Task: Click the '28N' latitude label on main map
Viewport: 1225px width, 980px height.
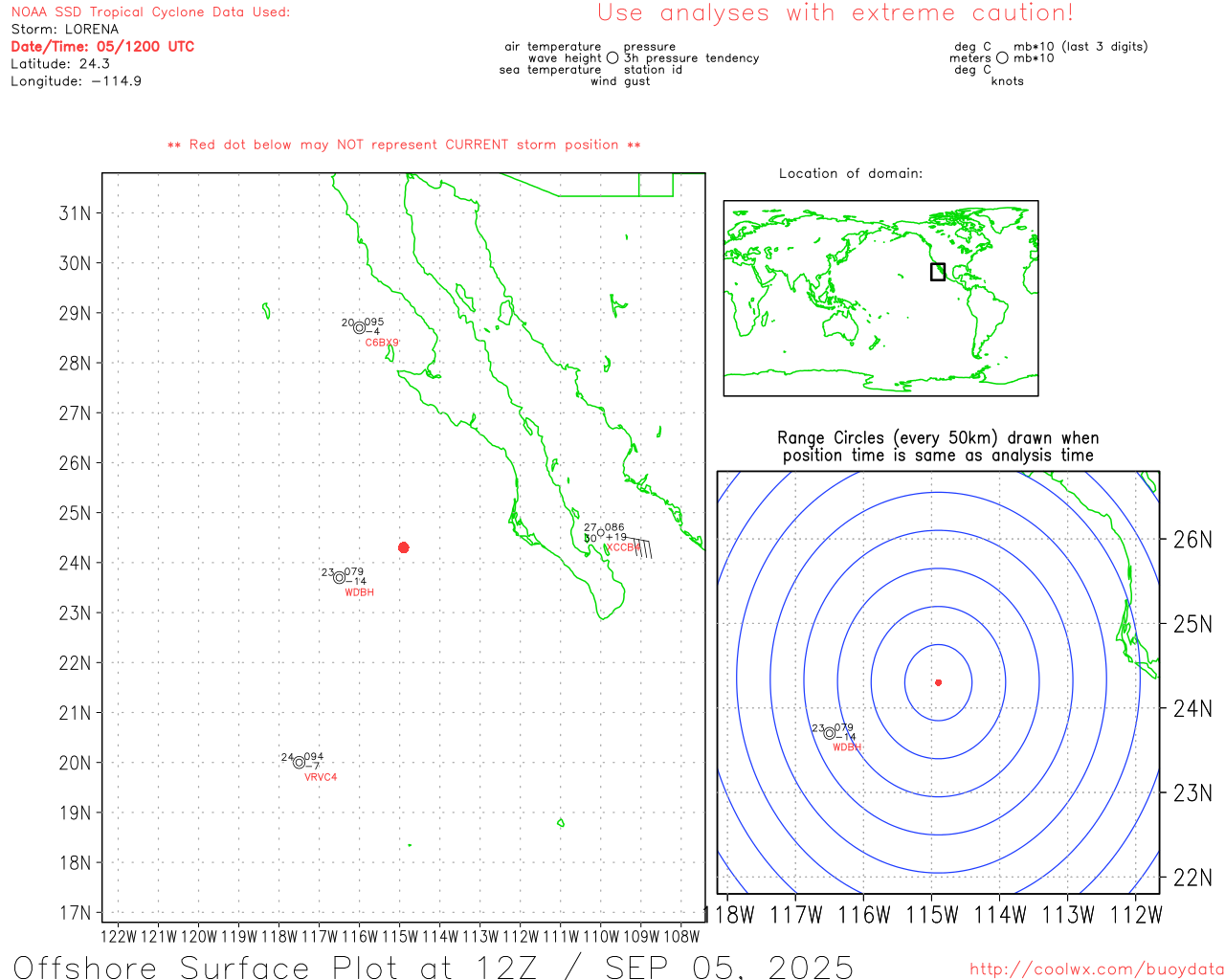Action: click(75, 363)
